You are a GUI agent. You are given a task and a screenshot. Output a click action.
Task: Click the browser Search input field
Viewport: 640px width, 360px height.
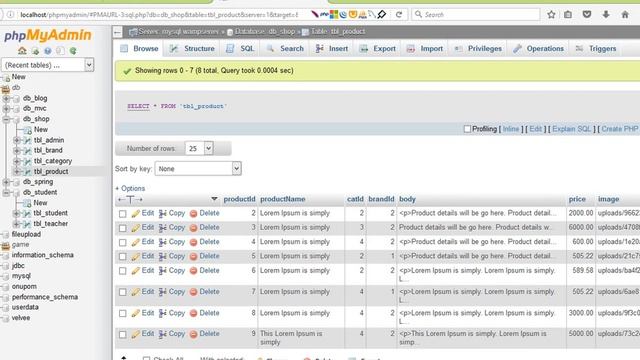476,15
